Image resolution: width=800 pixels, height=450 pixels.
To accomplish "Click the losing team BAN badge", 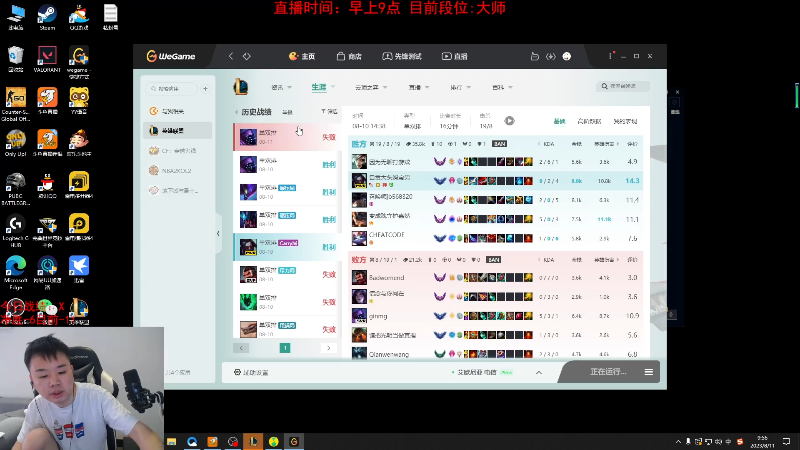I will tap(493, 260).
